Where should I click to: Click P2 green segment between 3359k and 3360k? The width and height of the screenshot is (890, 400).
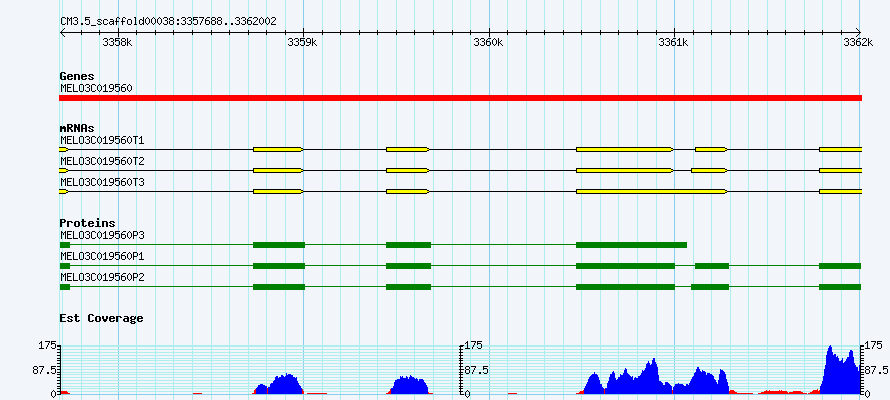[x=408, y=287]
